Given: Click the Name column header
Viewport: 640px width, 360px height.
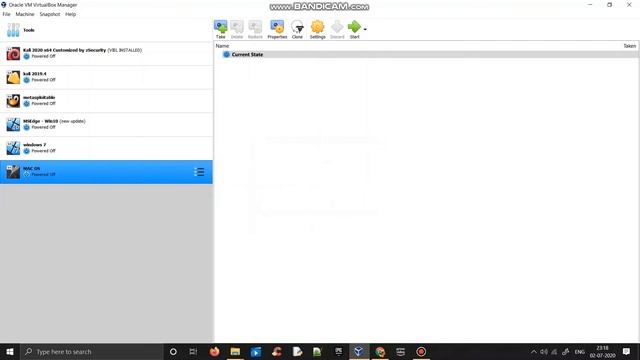Looking at the screenshot, I should (x=222, y=46).
